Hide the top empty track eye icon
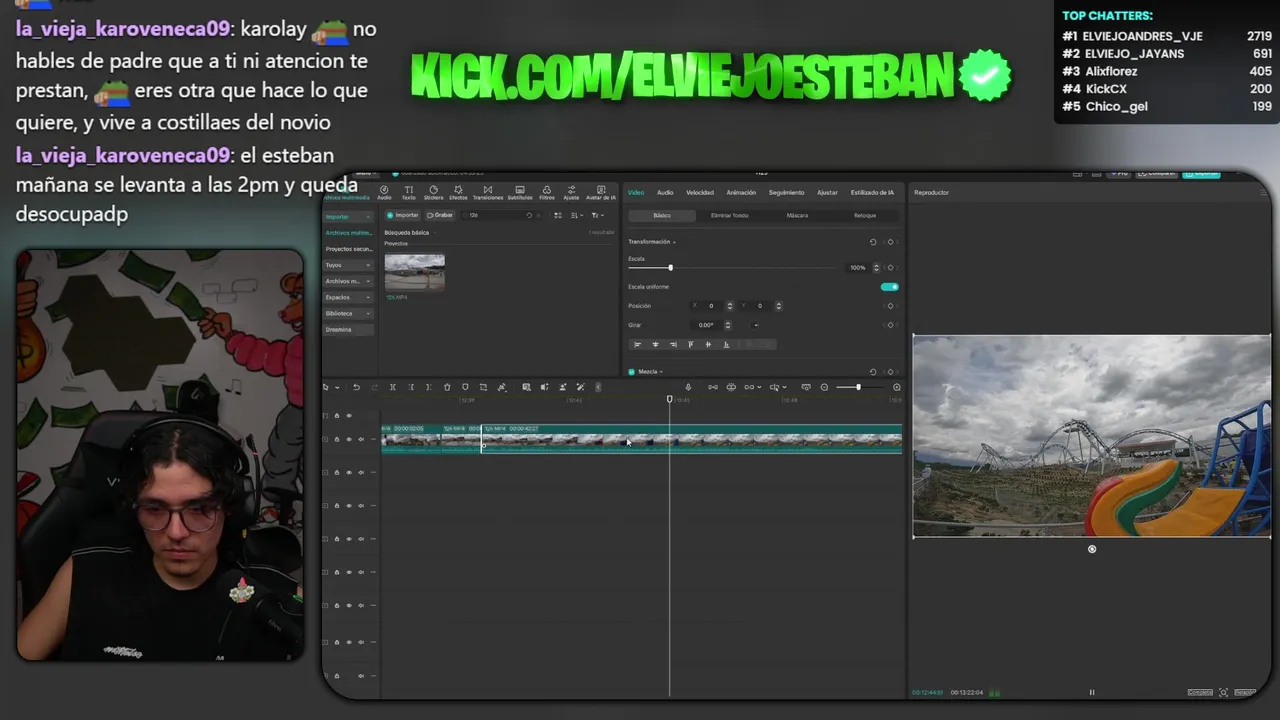The image size is (1280, 720). pyautogui.click(x=348, y=415)
